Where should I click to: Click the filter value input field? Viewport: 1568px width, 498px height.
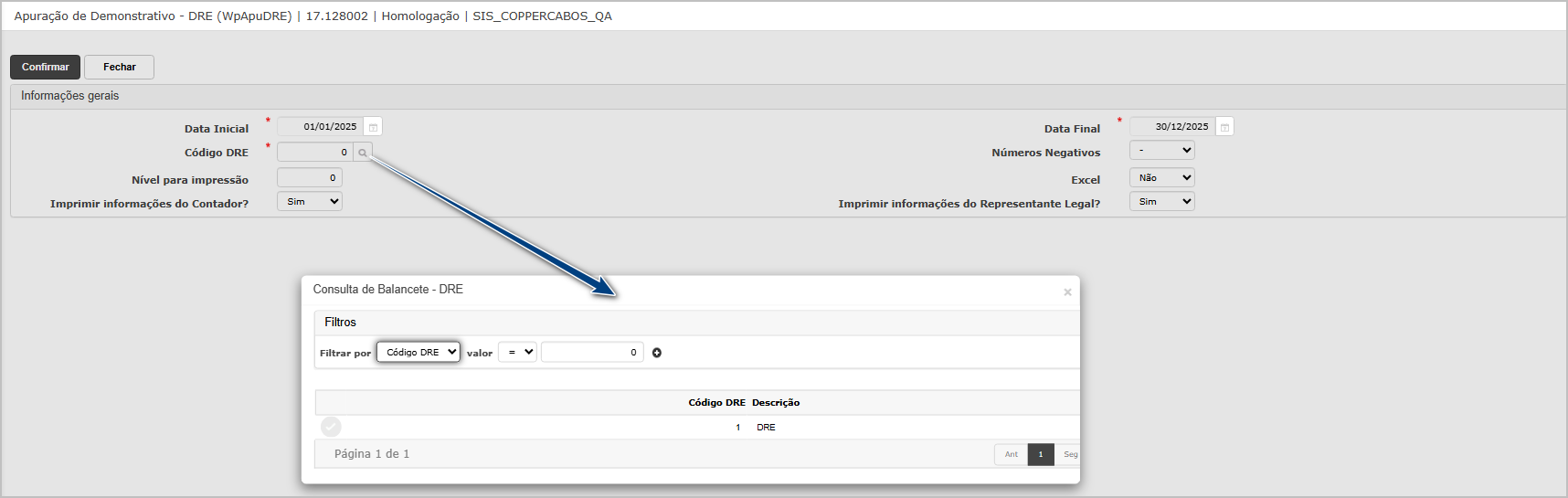point(591,353)
